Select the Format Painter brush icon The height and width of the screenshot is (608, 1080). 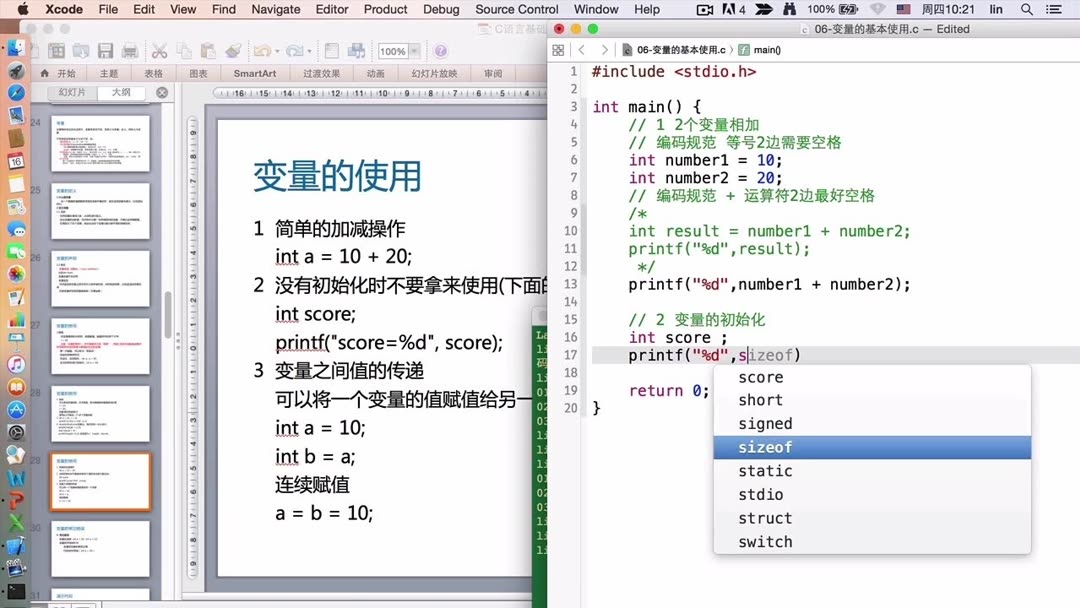pyautogui.click(x=231, y=48)
